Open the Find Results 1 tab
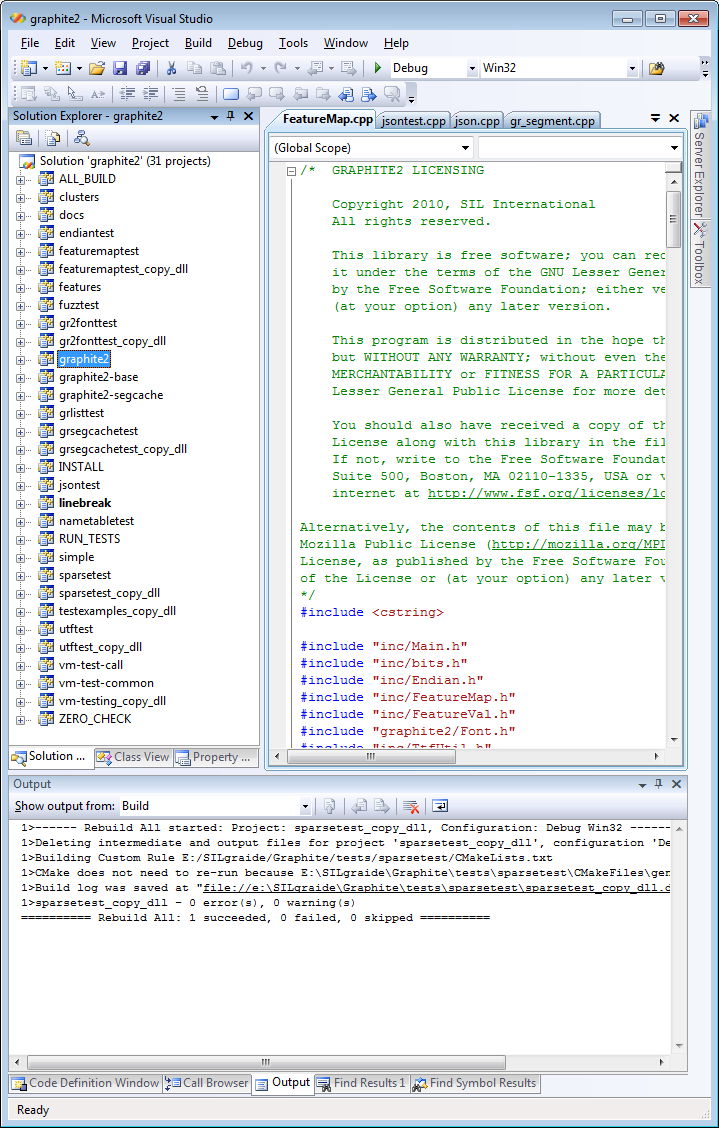Image resolution: width=719 pixels, height=1128 pixels. coord(361,1083)
